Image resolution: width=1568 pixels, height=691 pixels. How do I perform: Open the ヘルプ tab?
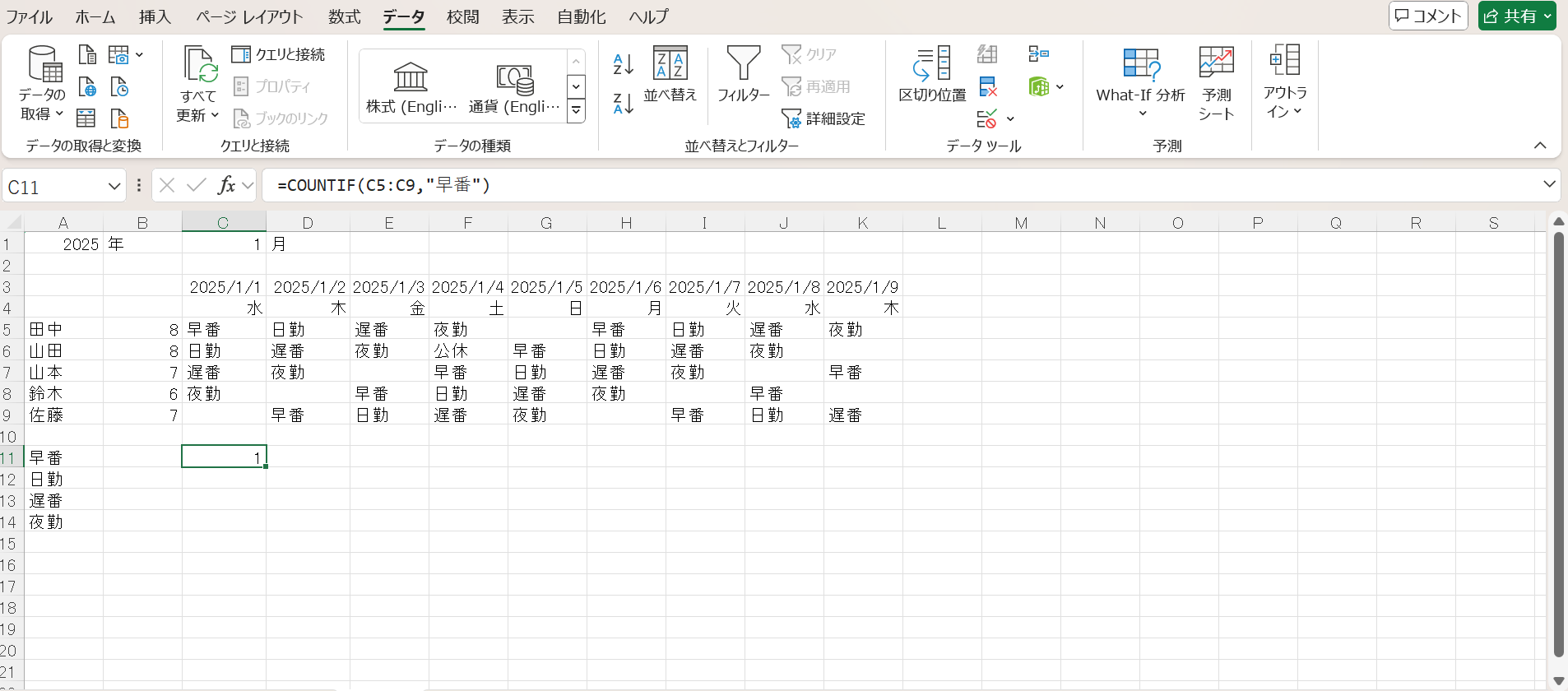click(x=648, y=16)
